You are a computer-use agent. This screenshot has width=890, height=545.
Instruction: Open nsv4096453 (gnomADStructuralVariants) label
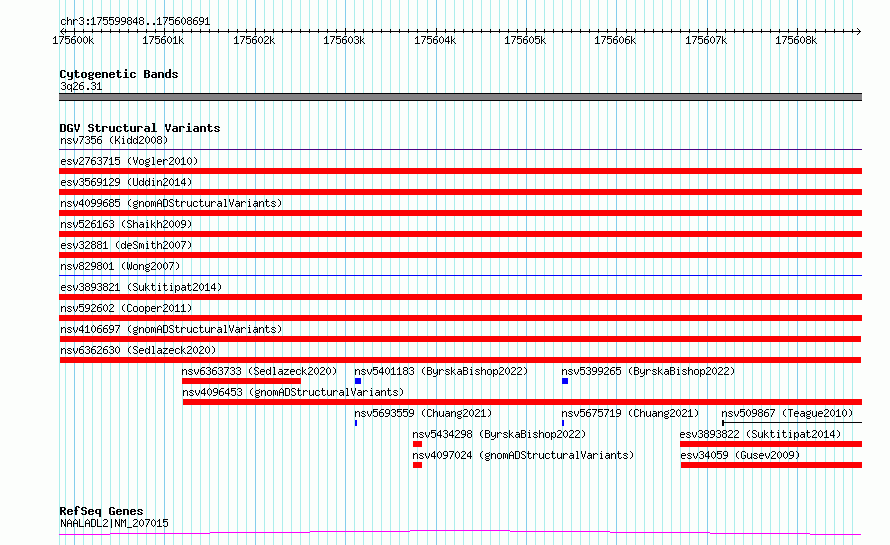tap(293, 392)
